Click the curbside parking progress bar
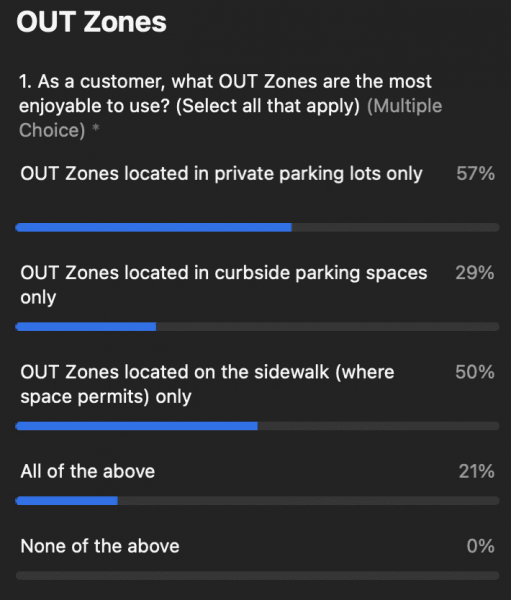The height and width of the screenshot is (600, 511). coord(257,327)
